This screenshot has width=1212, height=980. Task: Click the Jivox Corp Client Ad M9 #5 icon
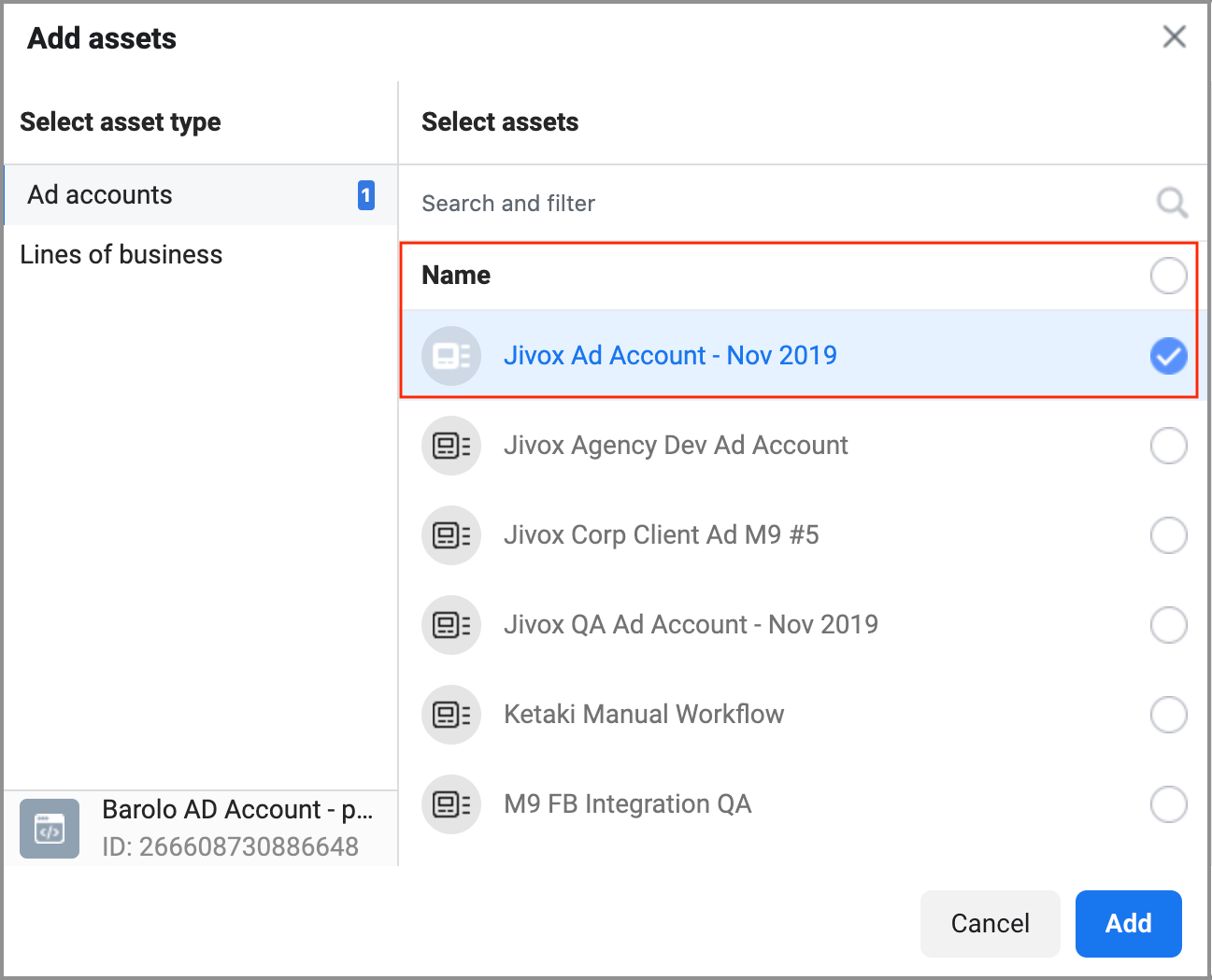[451, 535]
